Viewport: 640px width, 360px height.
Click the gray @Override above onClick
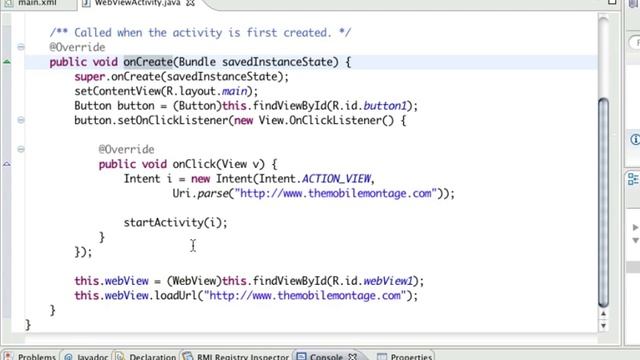tap(127, 149)
